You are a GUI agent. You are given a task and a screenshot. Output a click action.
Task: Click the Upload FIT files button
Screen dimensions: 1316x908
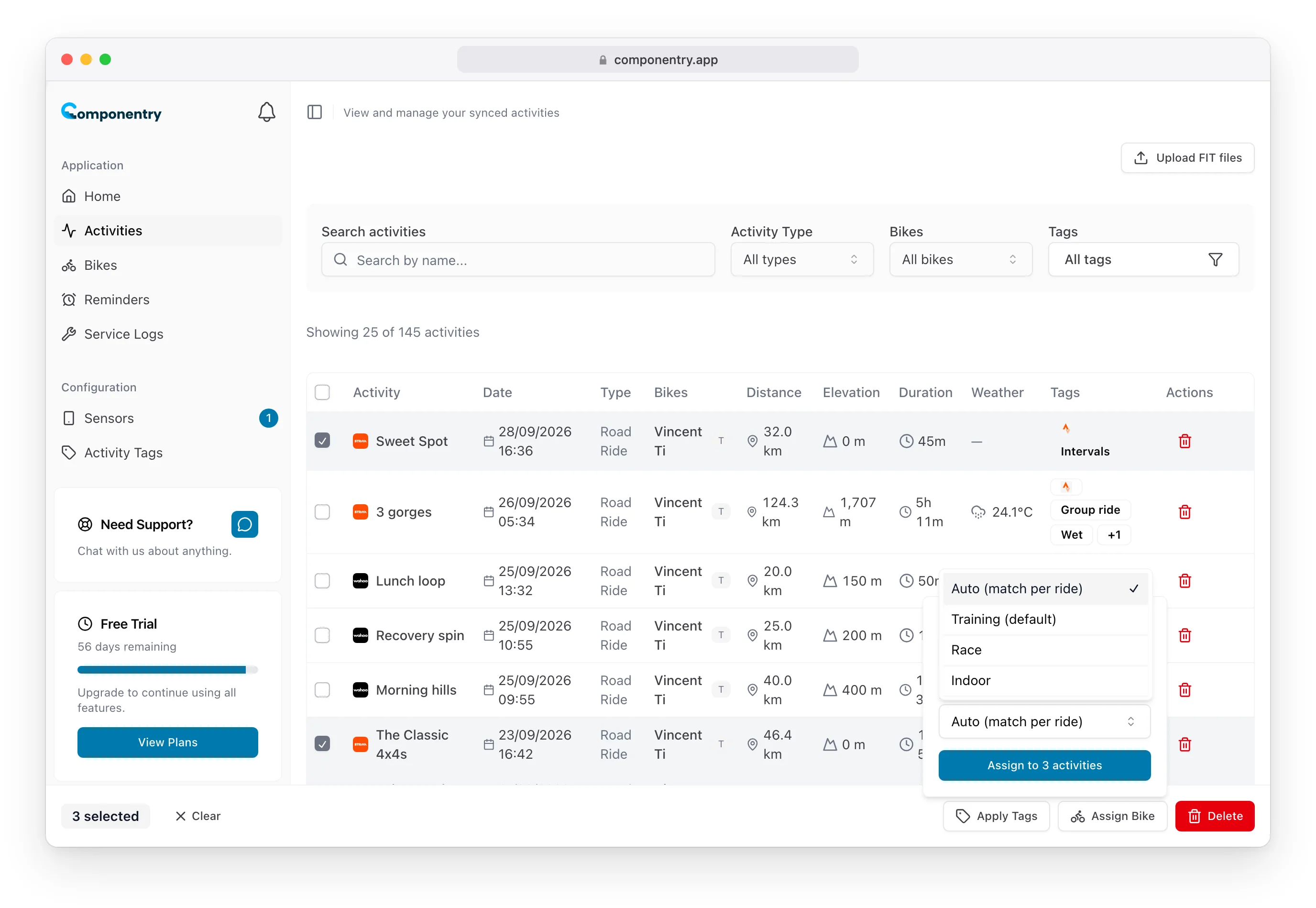(x=1187, y=157)
